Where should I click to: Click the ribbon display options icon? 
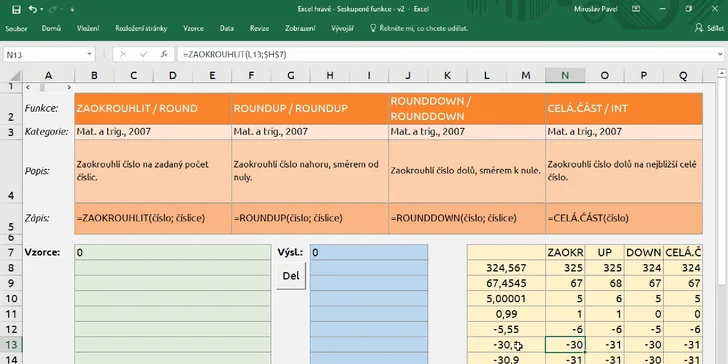click(x=636, y=9)
